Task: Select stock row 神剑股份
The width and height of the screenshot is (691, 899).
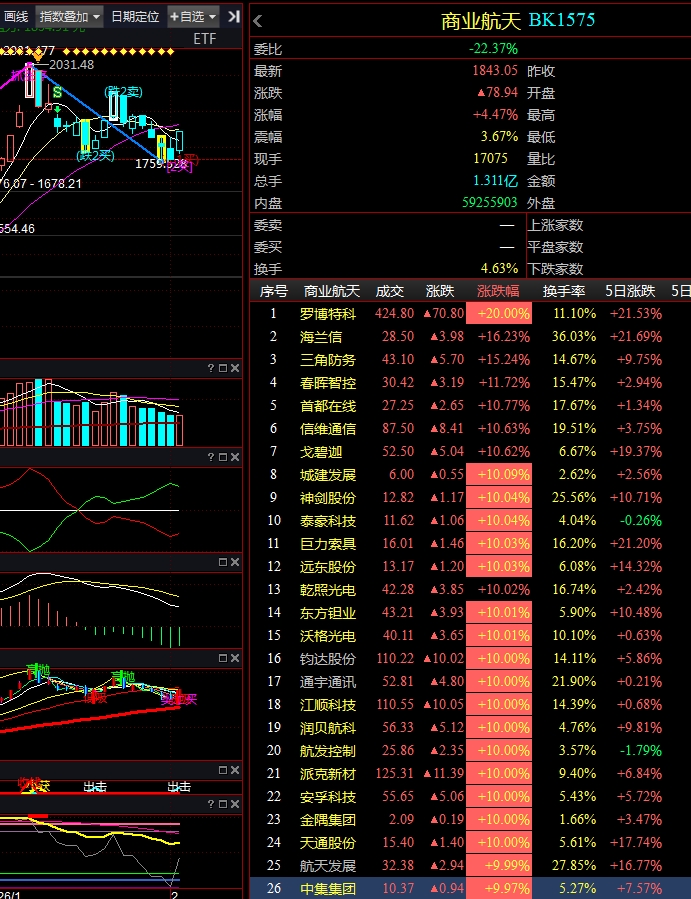Action: (470, 498)
